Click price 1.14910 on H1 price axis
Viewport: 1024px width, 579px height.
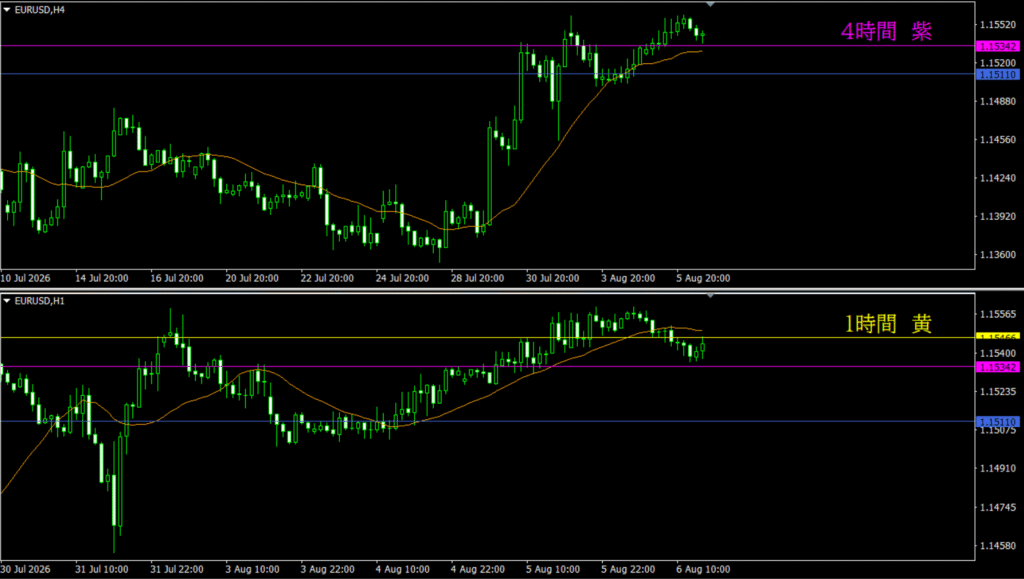tap(997, 468)
